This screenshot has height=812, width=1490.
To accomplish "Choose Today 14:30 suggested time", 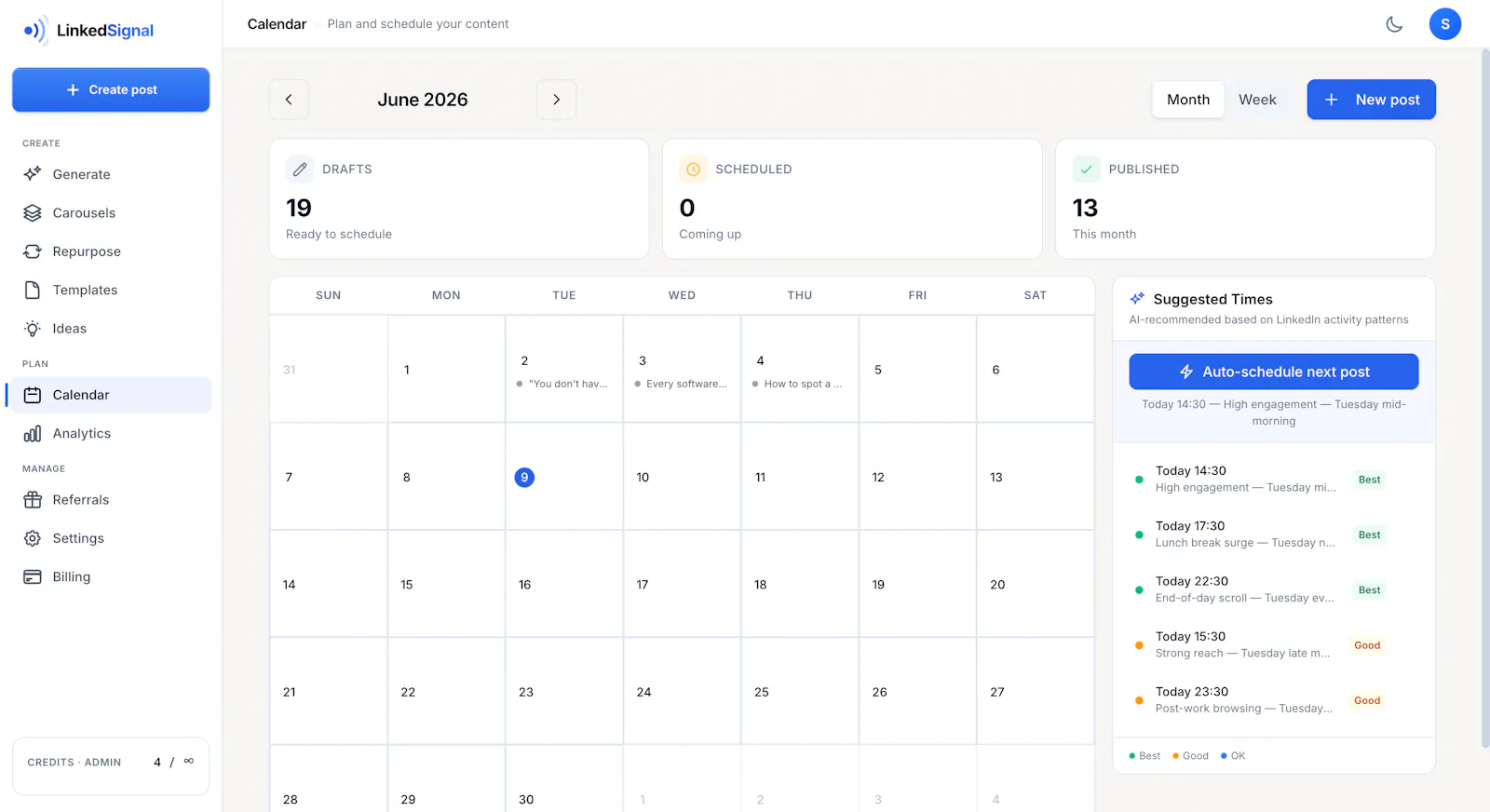I will pos(1273,480).
